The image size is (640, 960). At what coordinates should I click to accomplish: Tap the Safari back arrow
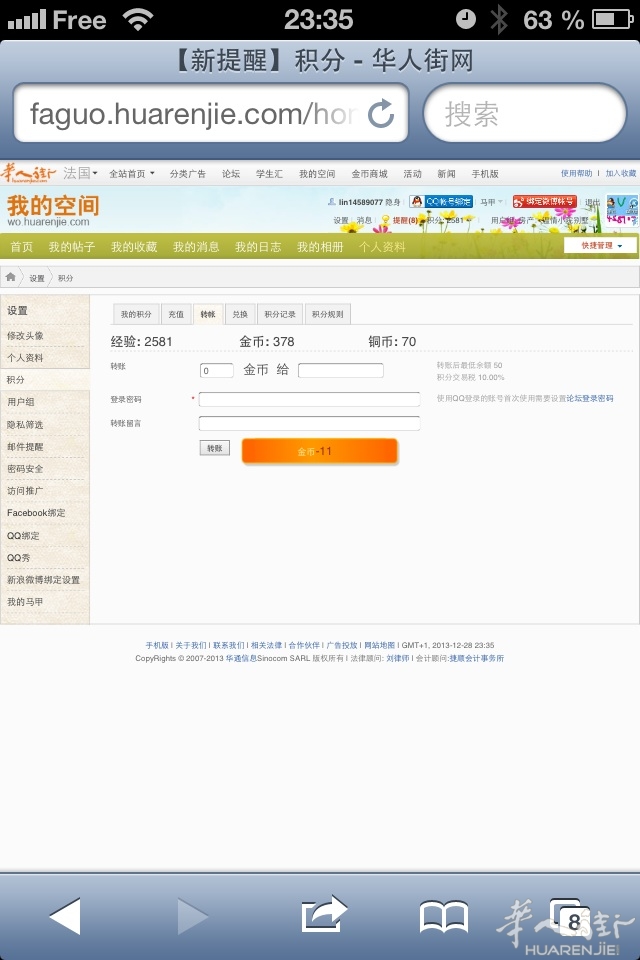pyautogui.click(x=65, y=915)
